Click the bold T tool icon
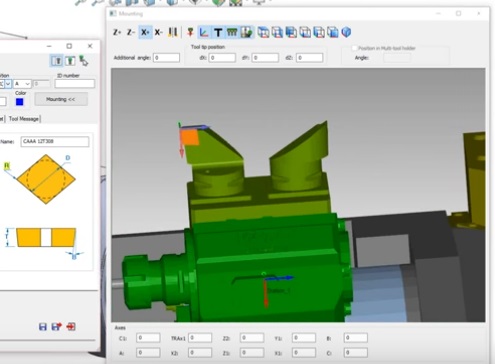Image resolution: width=495 pixels, height=364 pixels. click(218, 32)
